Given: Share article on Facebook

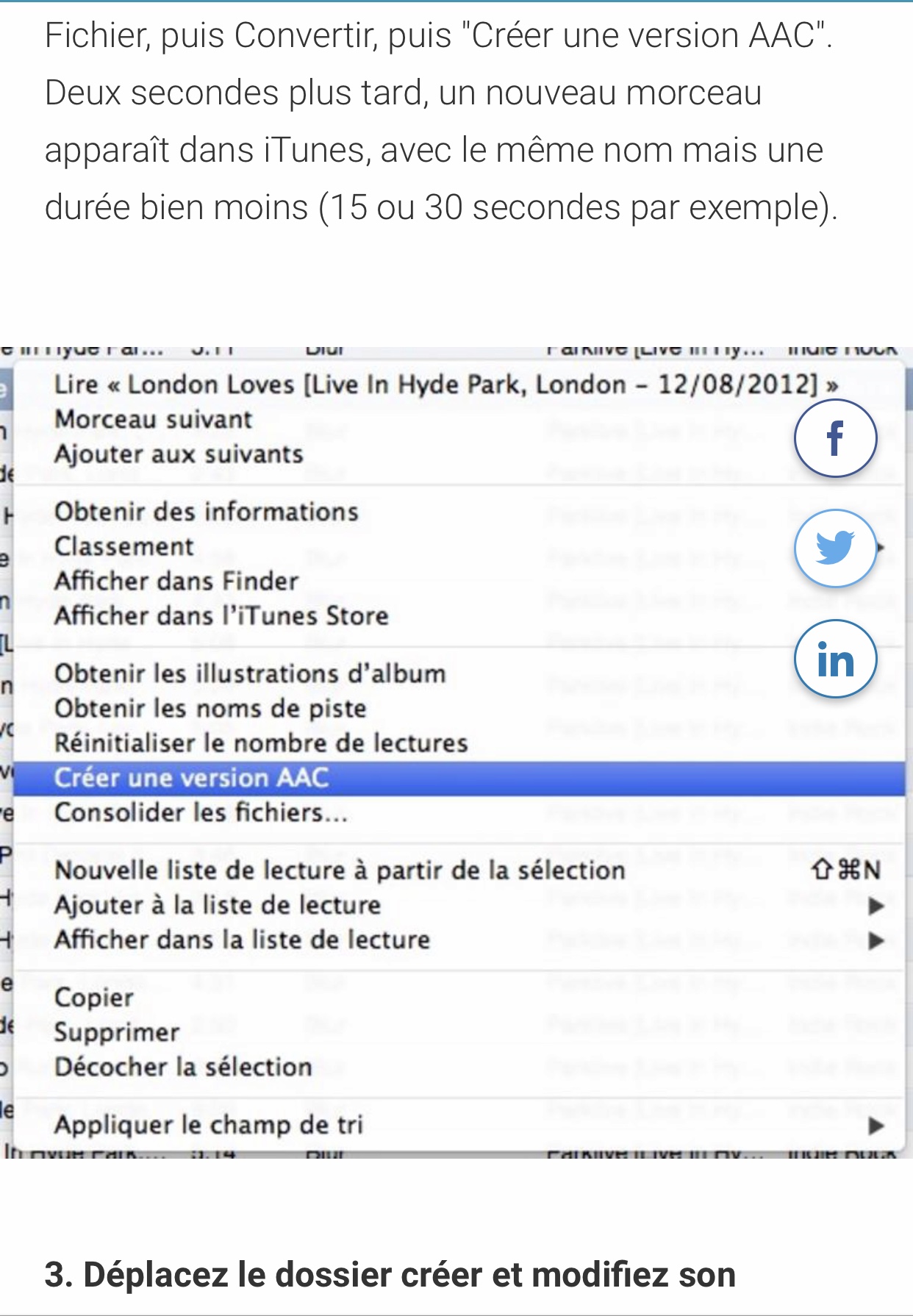Looking at the screenshot, I should point(835,438).
